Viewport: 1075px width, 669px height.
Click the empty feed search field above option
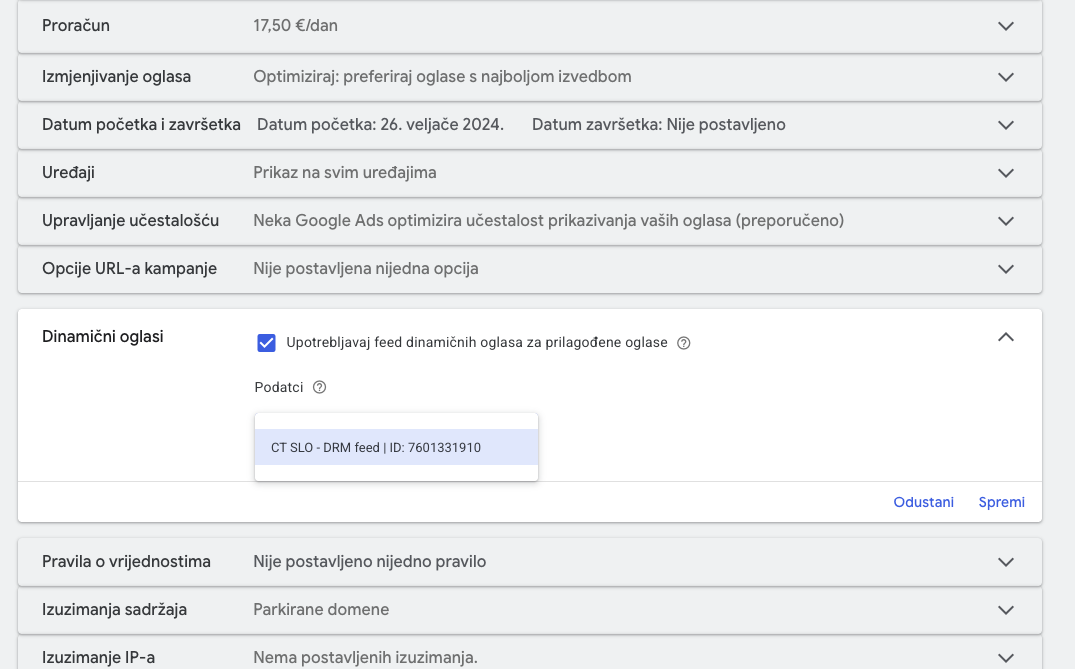tap(396, 421)
